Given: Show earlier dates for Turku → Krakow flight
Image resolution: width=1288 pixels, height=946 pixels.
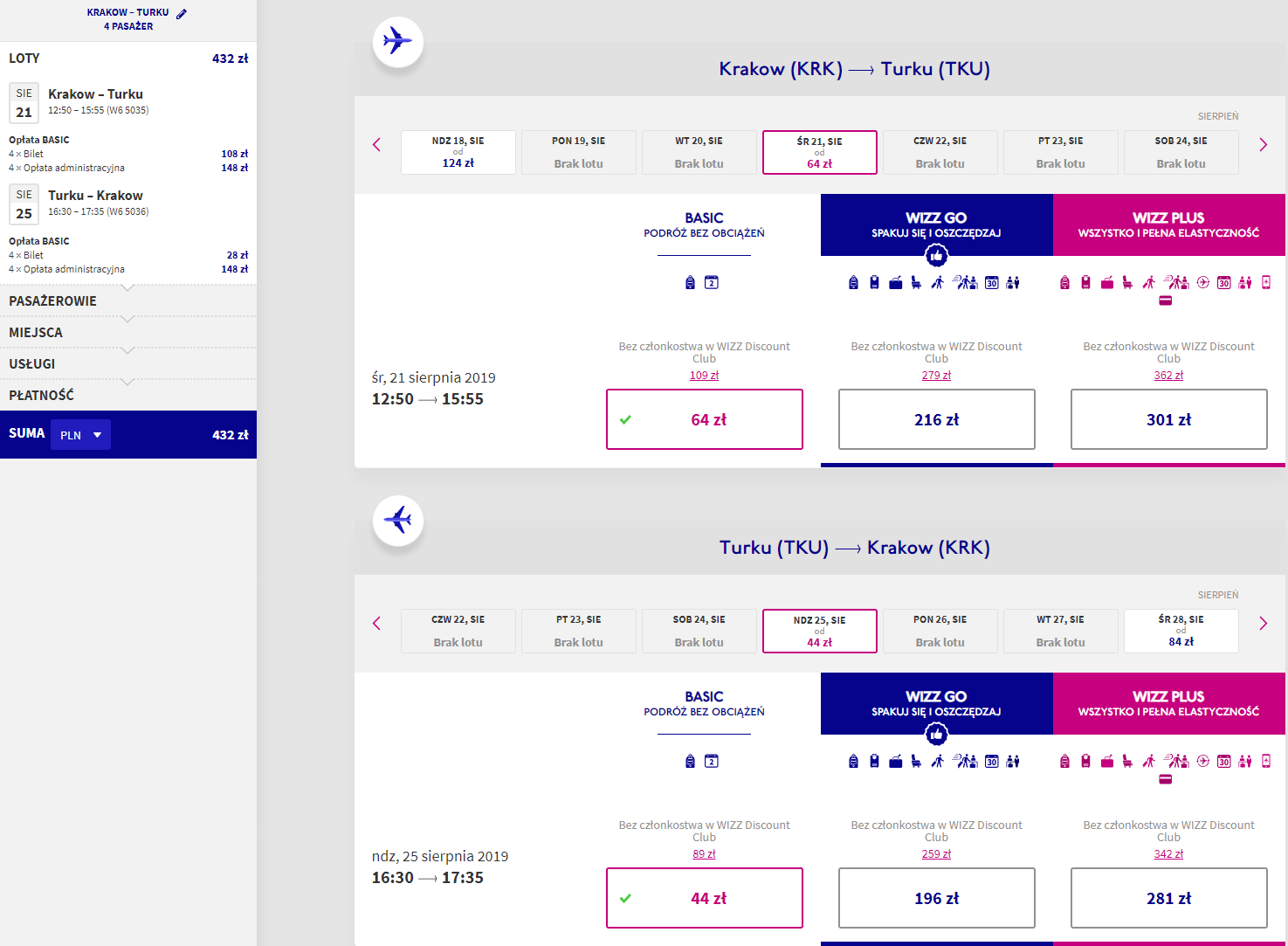Looking at the screenshot, I should click(x=377, y=624).
